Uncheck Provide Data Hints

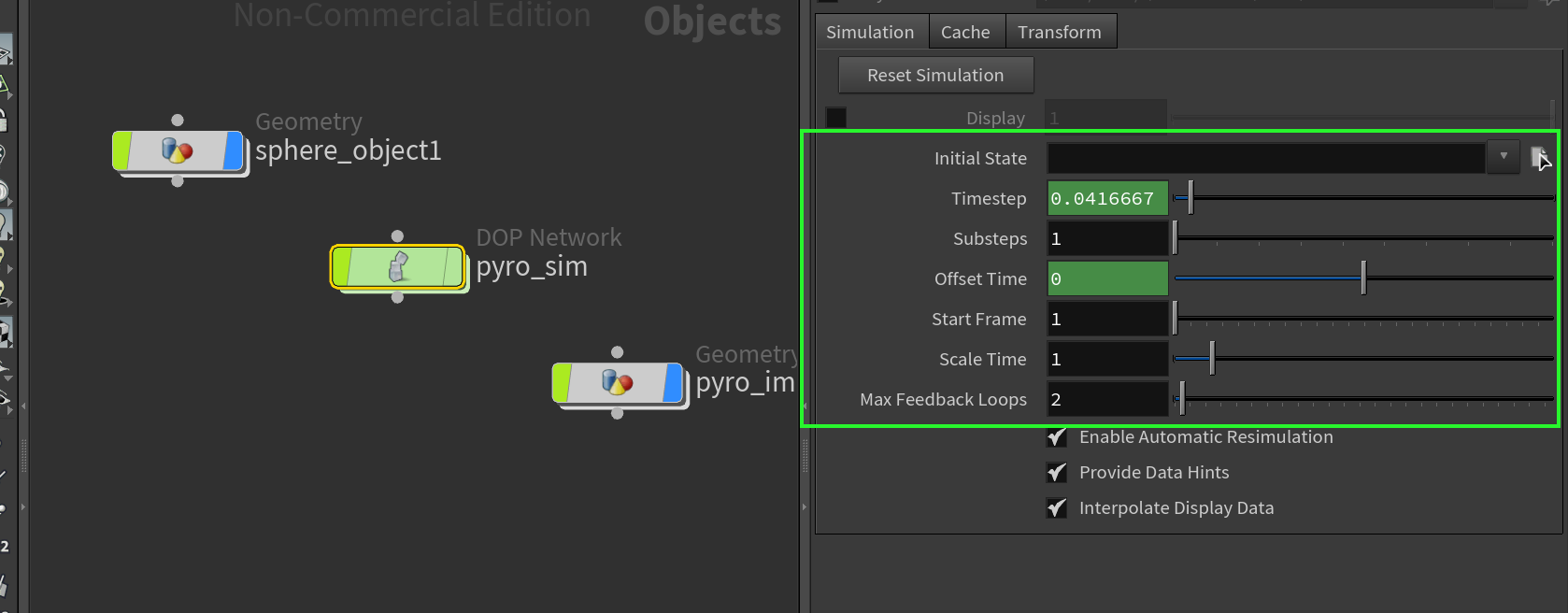(1057, 472)
